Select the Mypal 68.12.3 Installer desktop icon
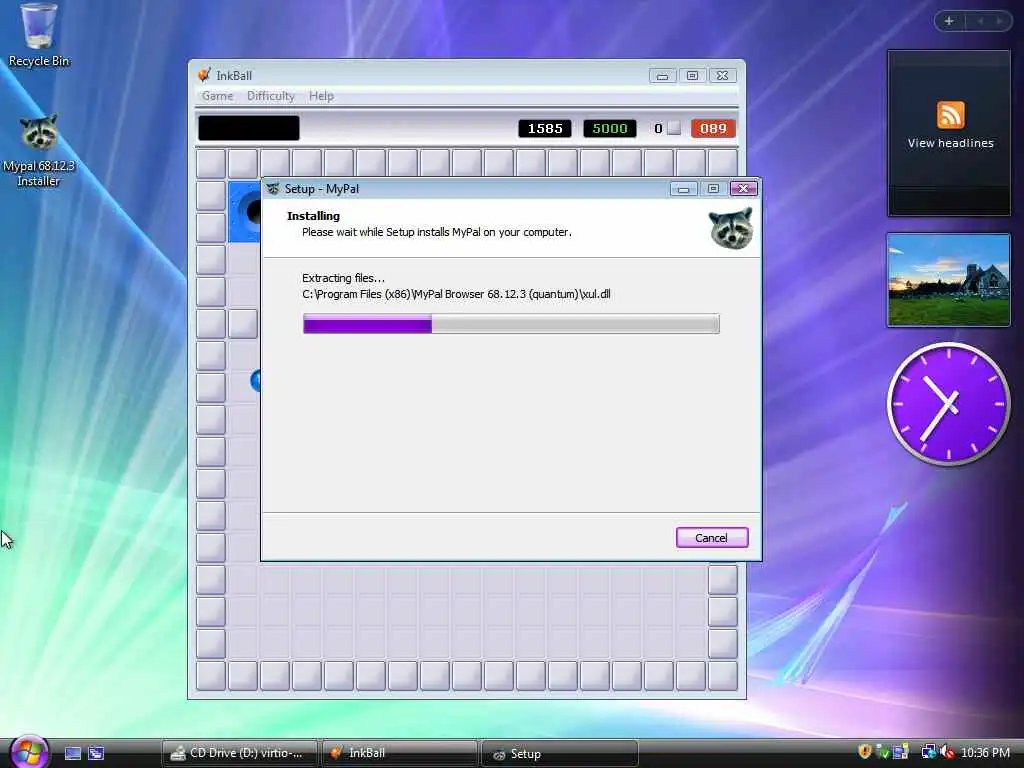This screenshot has height=768, width=1024. click(x=39, y=152)
